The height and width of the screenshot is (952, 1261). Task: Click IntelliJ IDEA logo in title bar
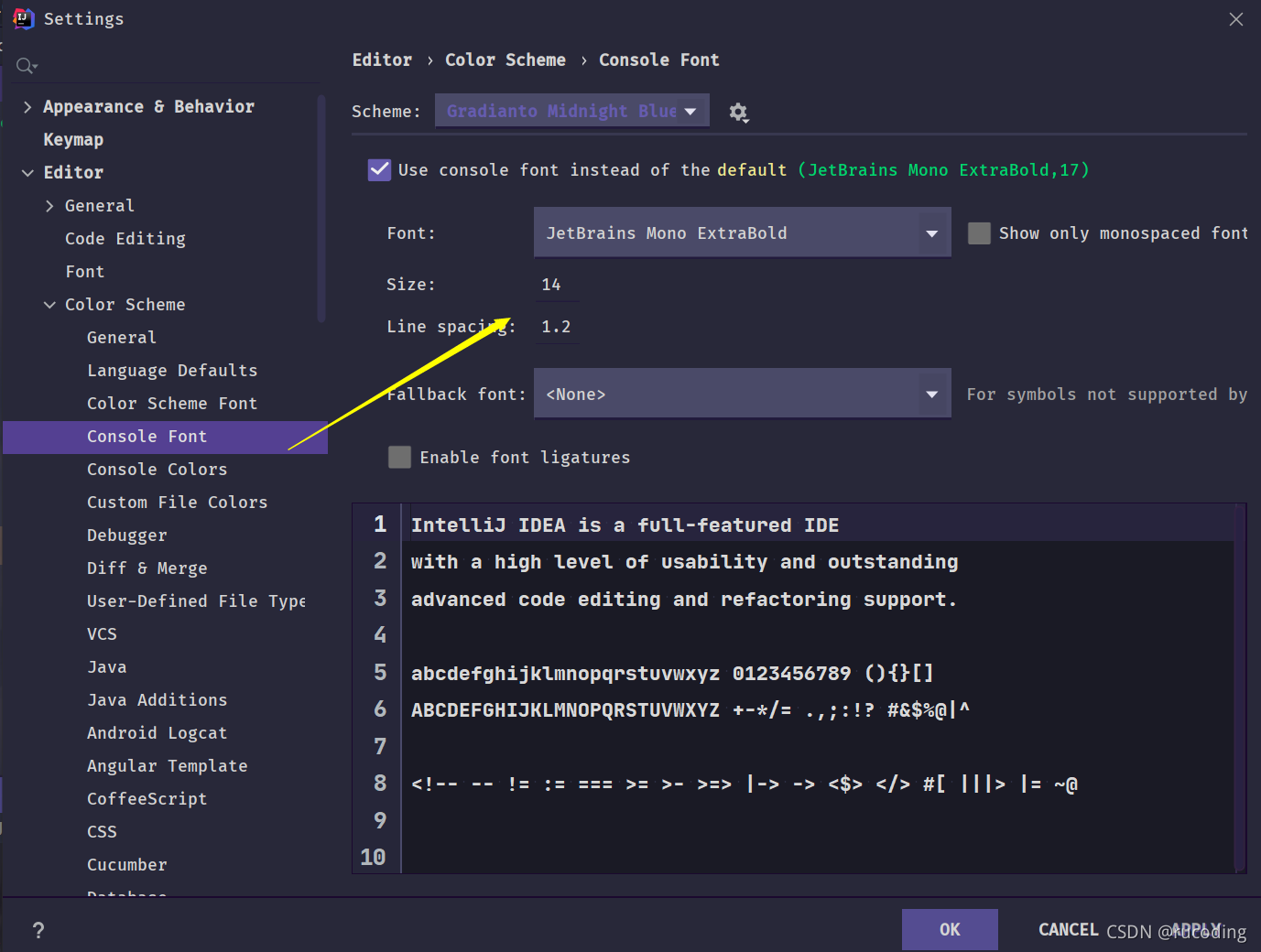pyautogui.click(x=23, y=18)
